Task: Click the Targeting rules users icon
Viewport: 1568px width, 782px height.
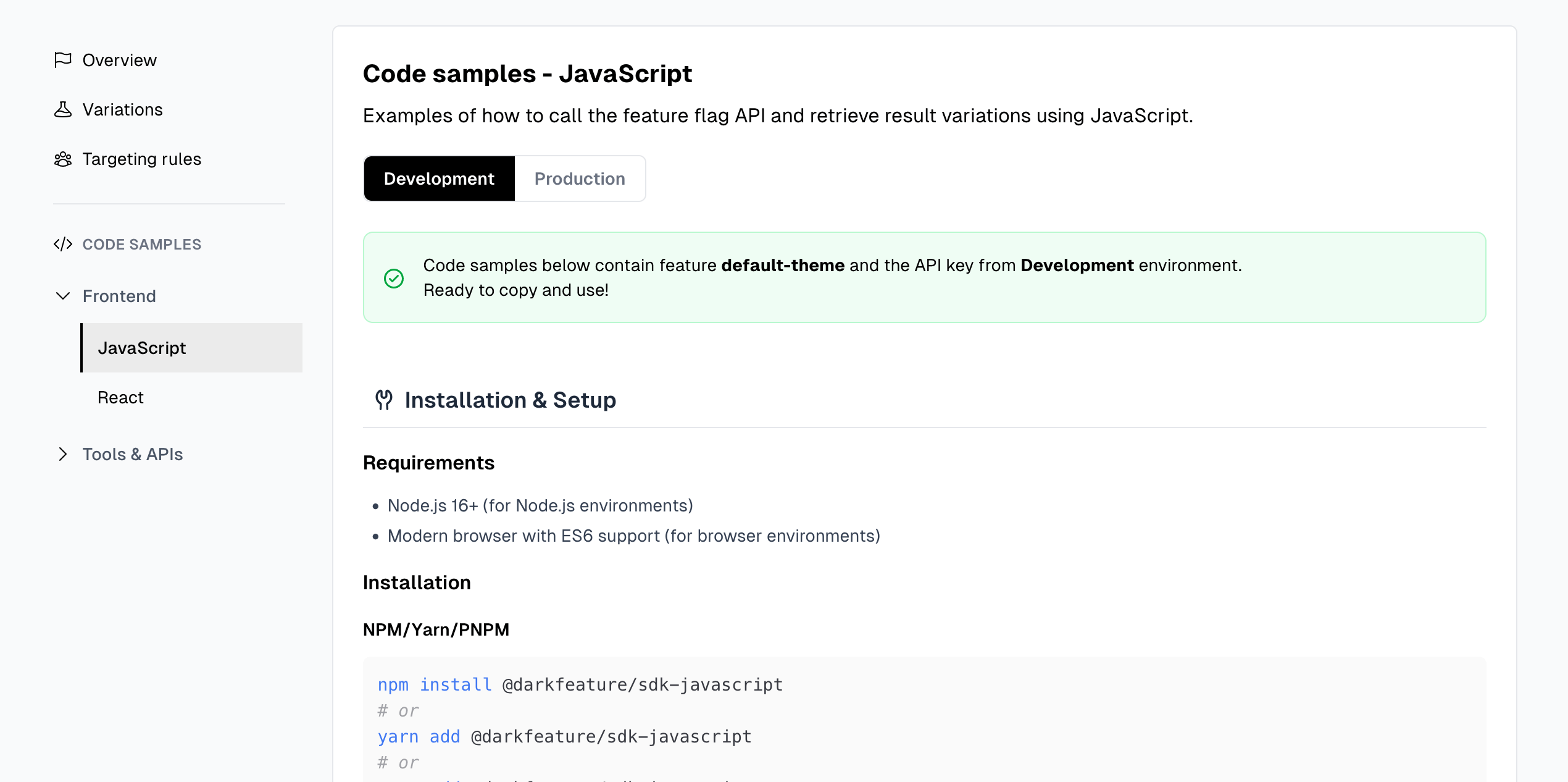Action: coord(63,159)
